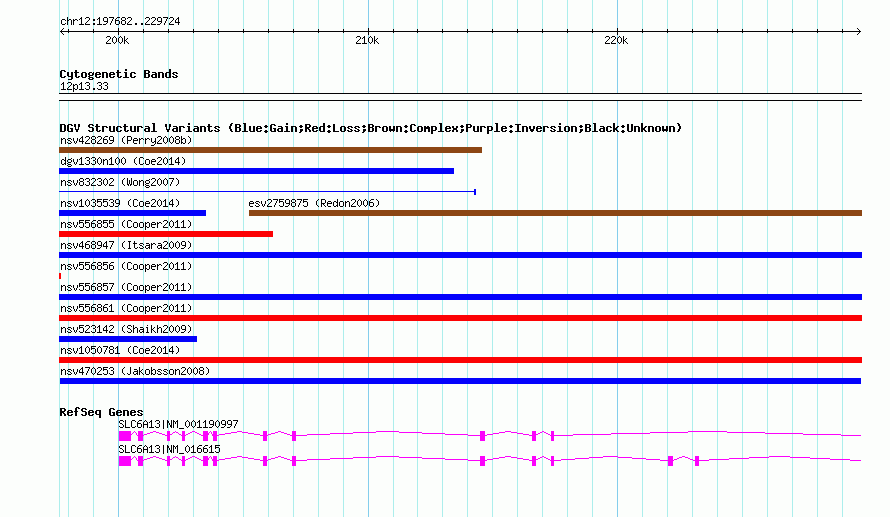
Task: Select the nsv470253 (Jakobsson2008) label
Action: (x=135, y=371)
